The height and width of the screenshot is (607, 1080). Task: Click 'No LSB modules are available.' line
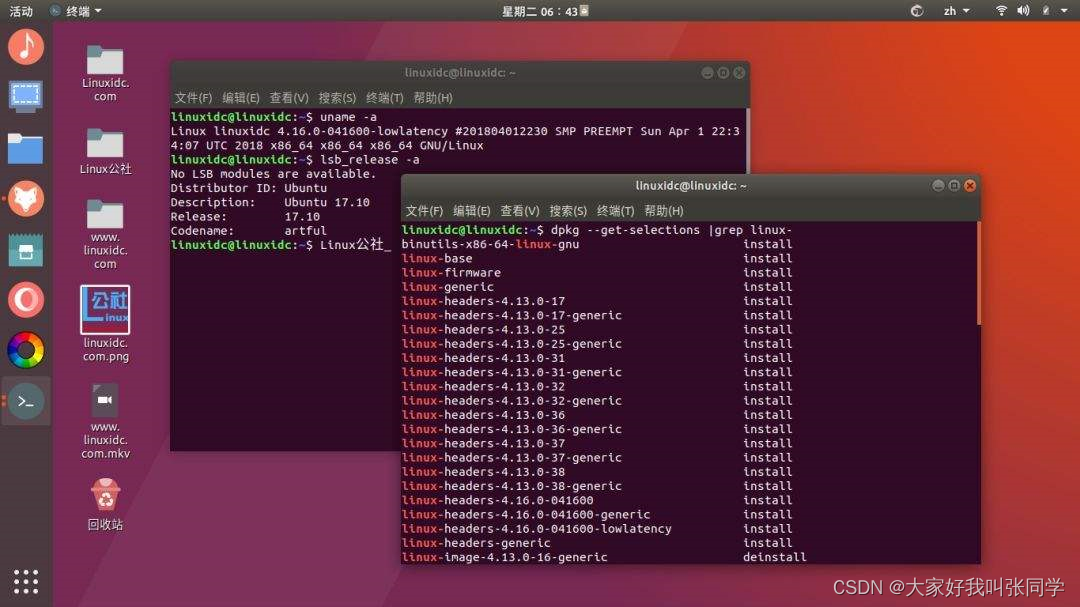click(x=273, y=174)
